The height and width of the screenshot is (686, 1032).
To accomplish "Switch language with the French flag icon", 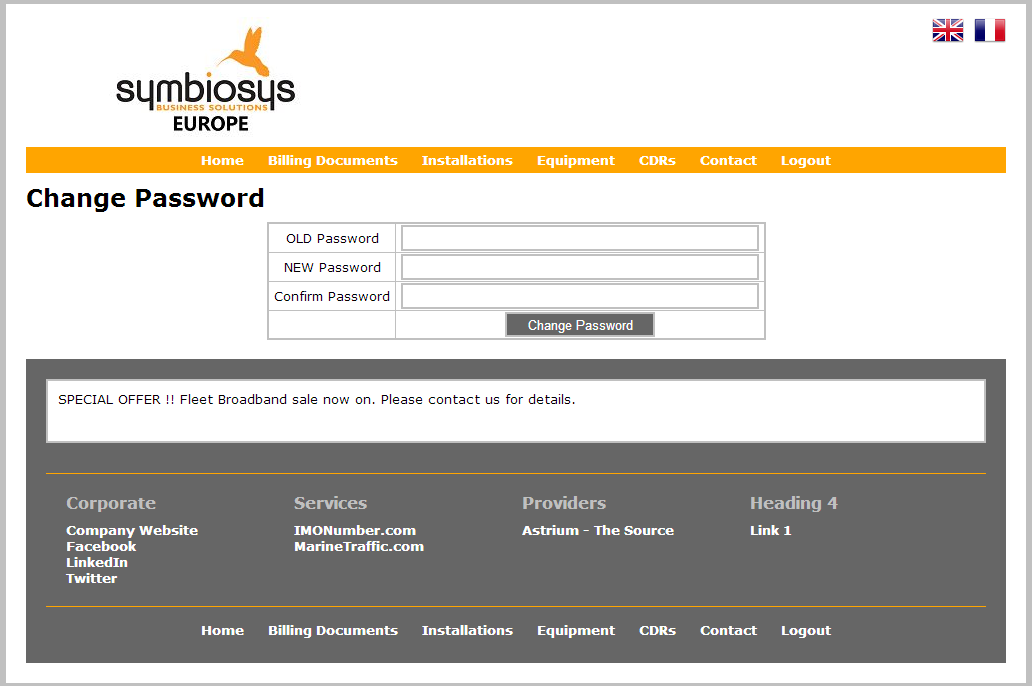I will point(989,31).
